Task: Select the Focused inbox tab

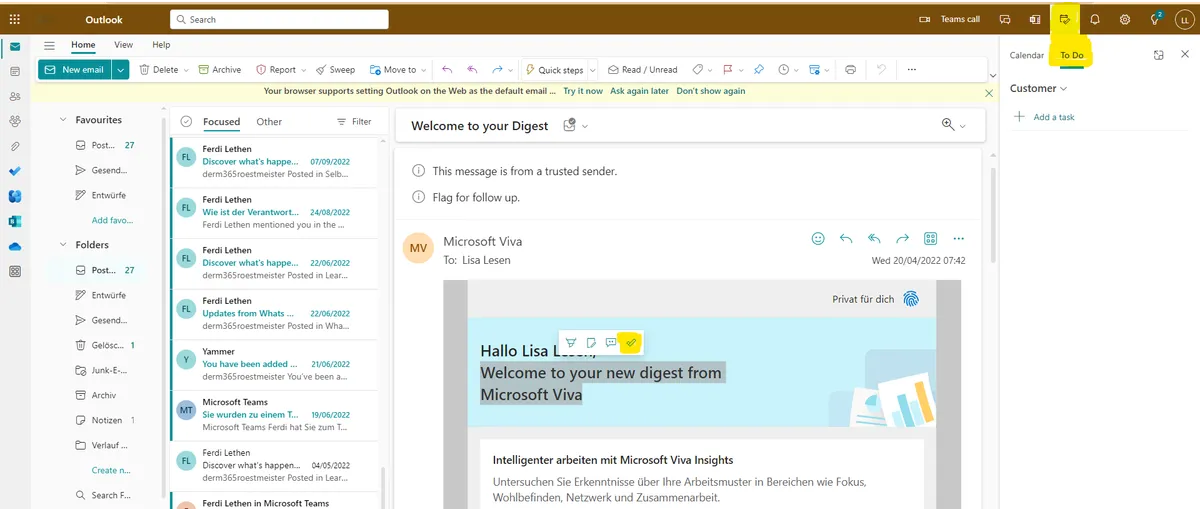Action: pos(221,122)
